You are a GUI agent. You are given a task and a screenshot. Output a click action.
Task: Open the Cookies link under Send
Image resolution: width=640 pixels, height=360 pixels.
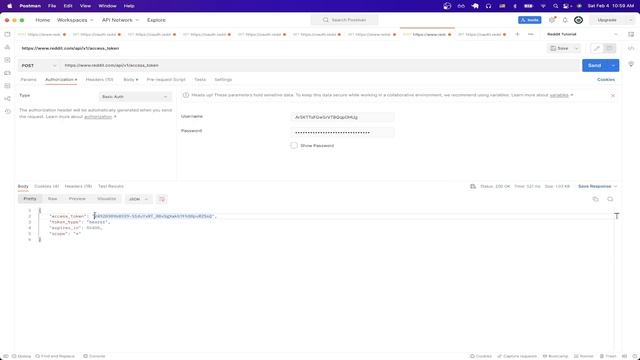tap(606, 80)
